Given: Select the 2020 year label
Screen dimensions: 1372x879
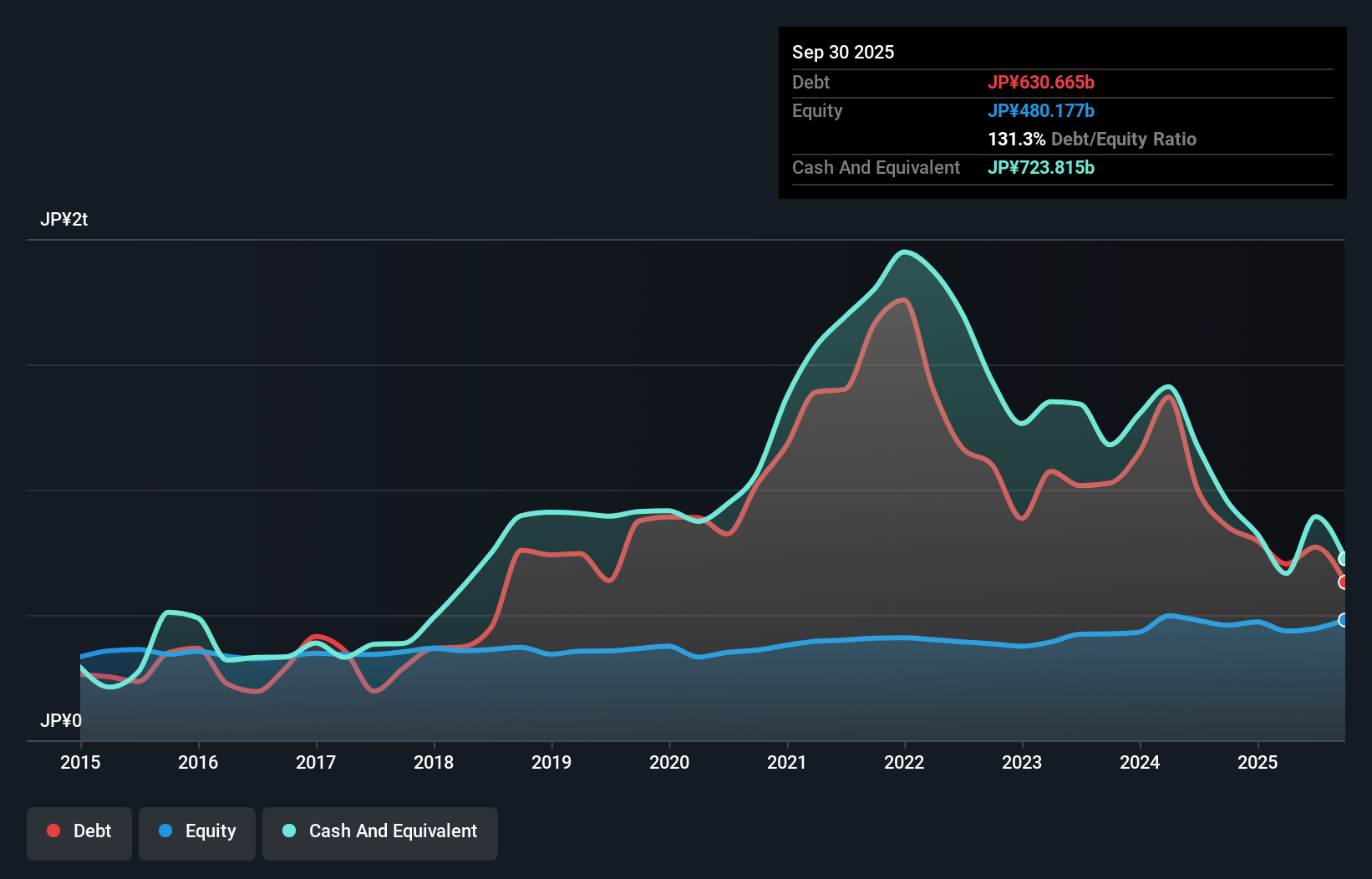Looking at the screenshot, I should [x=669, y=762].
